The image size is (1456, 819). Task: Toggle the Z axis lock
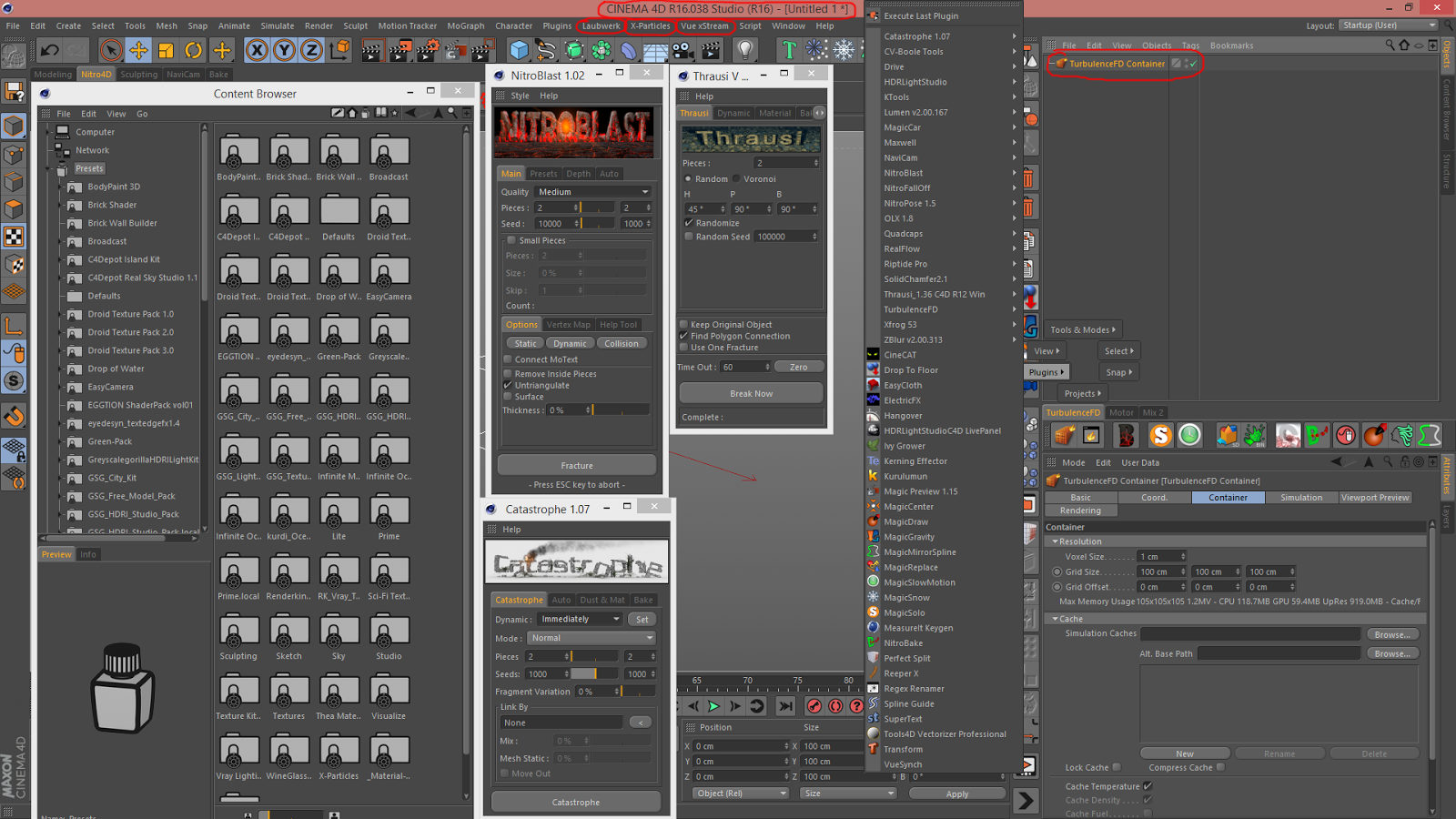(311, 50)
